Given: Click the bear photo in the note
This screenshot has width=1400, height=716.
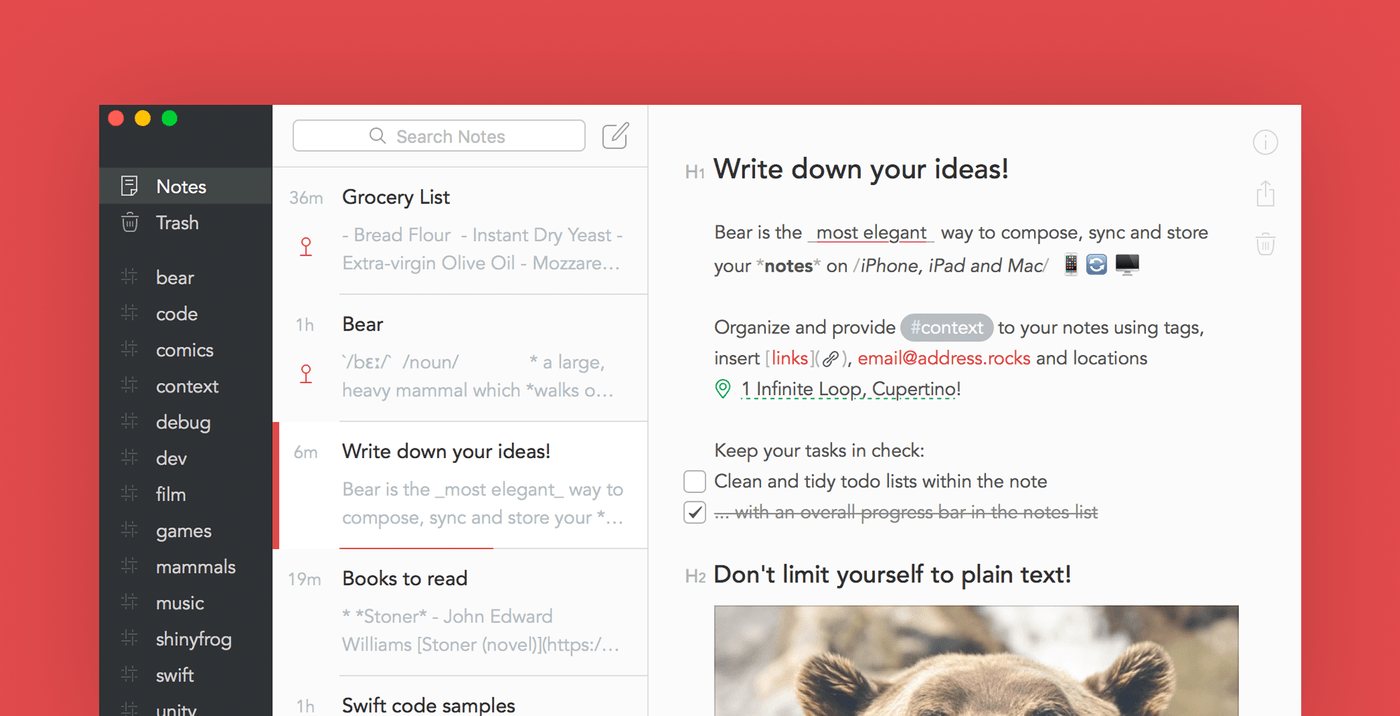Looking at the screenshot, I should point(976,661).
